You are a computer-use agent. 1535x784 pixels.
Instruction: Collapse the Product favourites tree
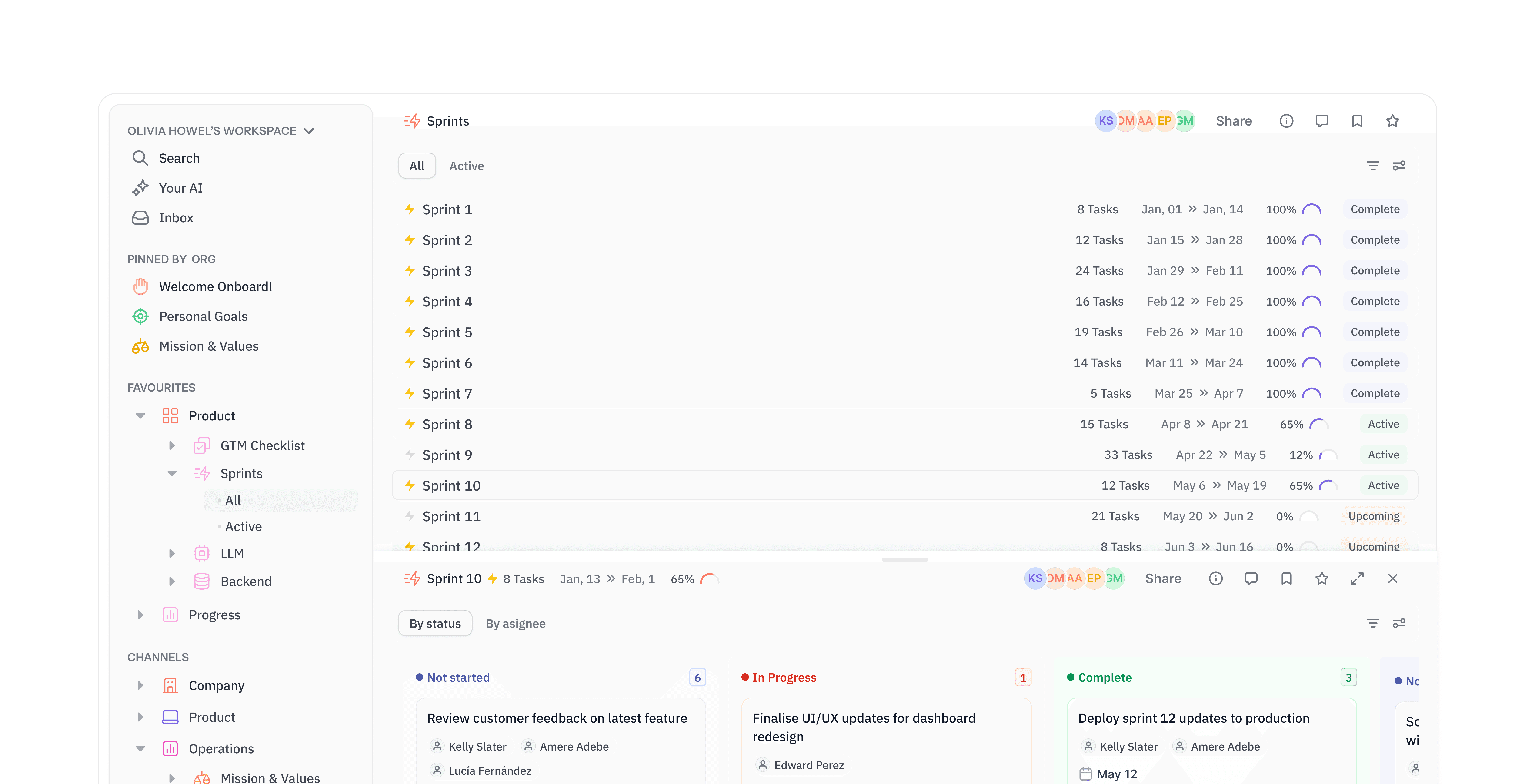pos(141,416)
